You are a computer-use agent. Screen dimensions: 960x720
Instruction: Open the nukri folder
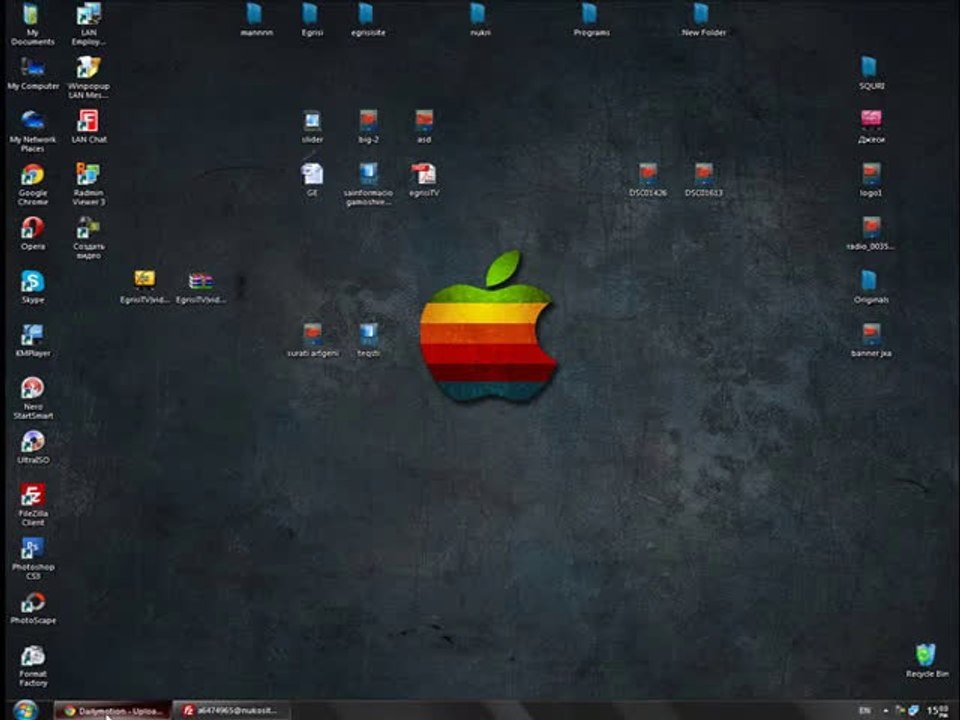(x=479, y=20)
